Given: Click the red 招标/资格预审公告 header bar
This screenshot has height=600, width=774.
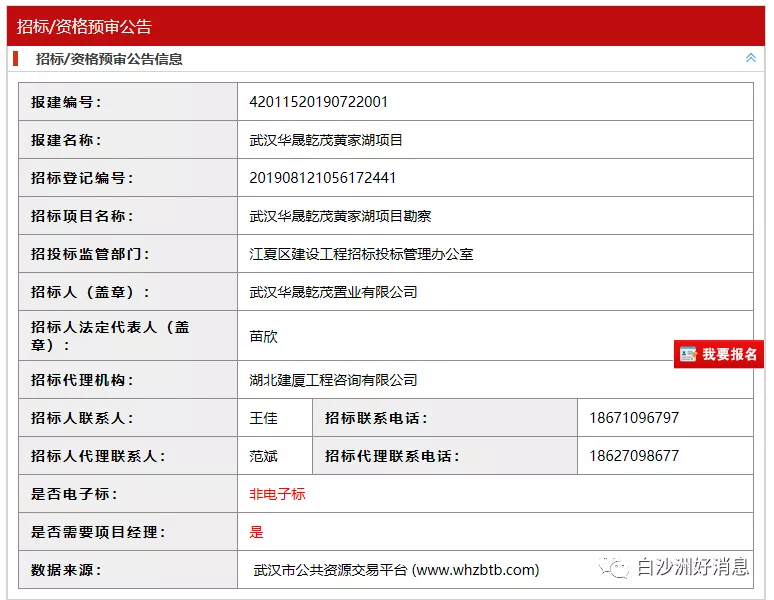Looking at the screenshot, I should (x=386, y=26).
